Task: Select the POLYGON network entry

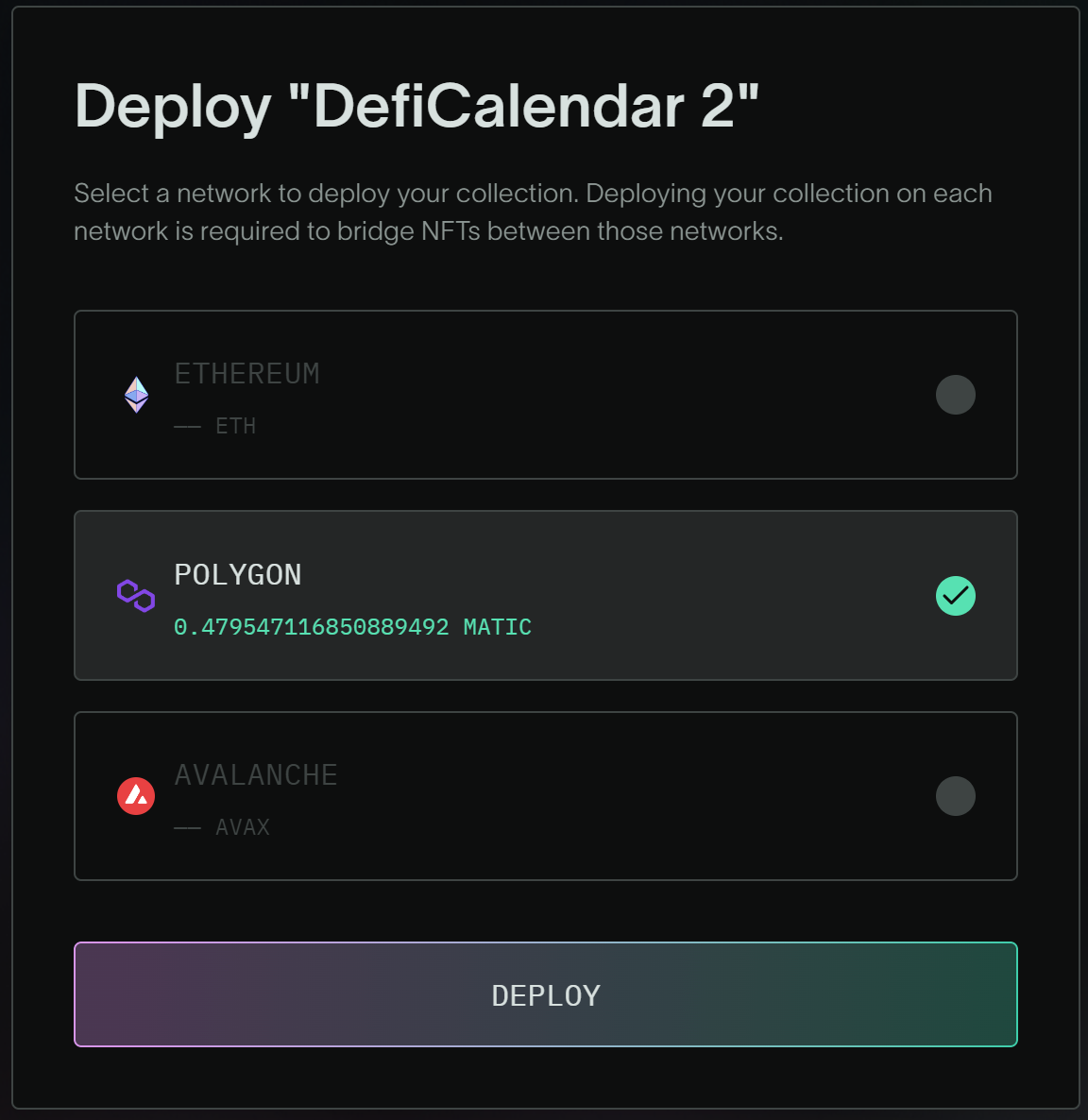Action: 546,596
